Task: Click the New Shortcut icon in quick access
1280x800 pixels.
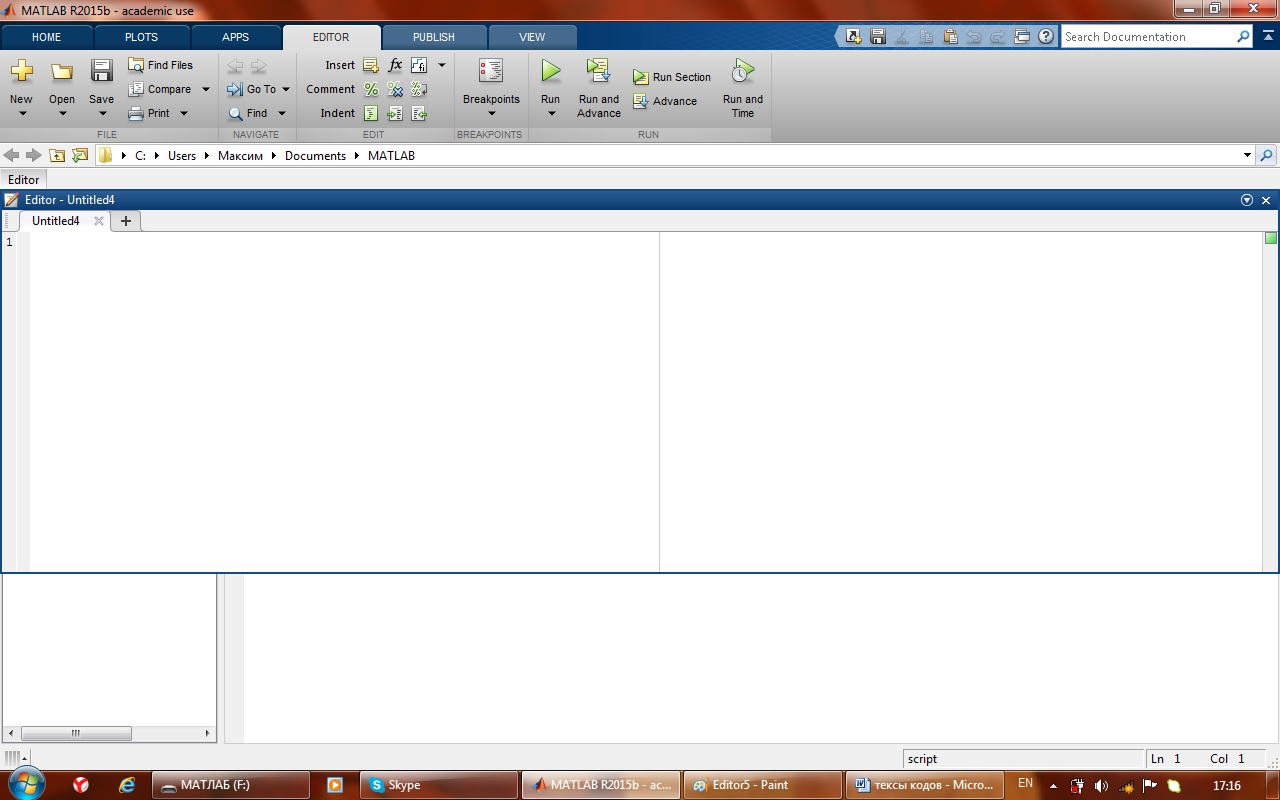Action: point(853,37)
